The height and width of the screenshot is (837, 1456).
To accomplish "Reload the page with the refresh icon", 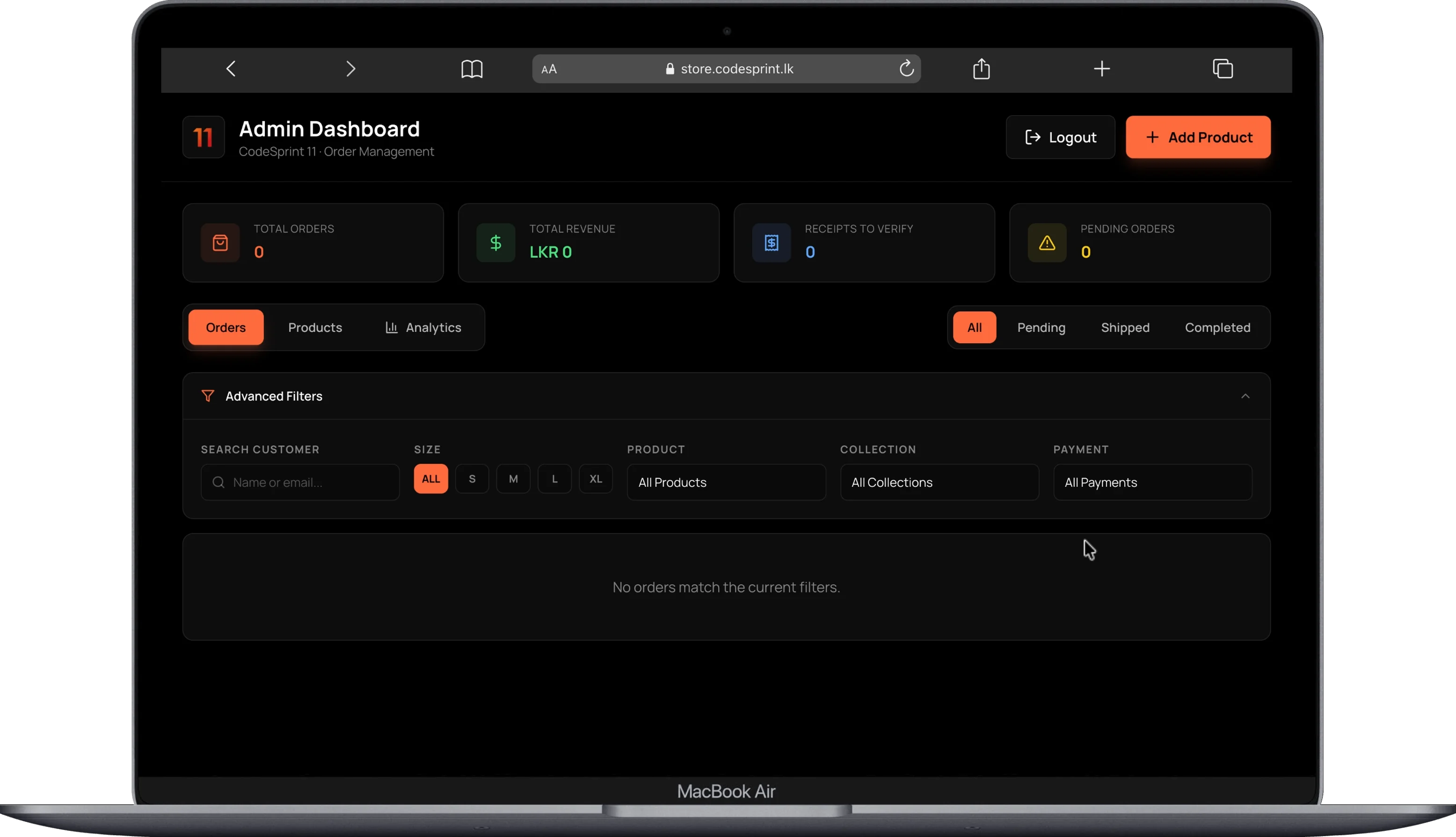I will click(x=906, y=68).
